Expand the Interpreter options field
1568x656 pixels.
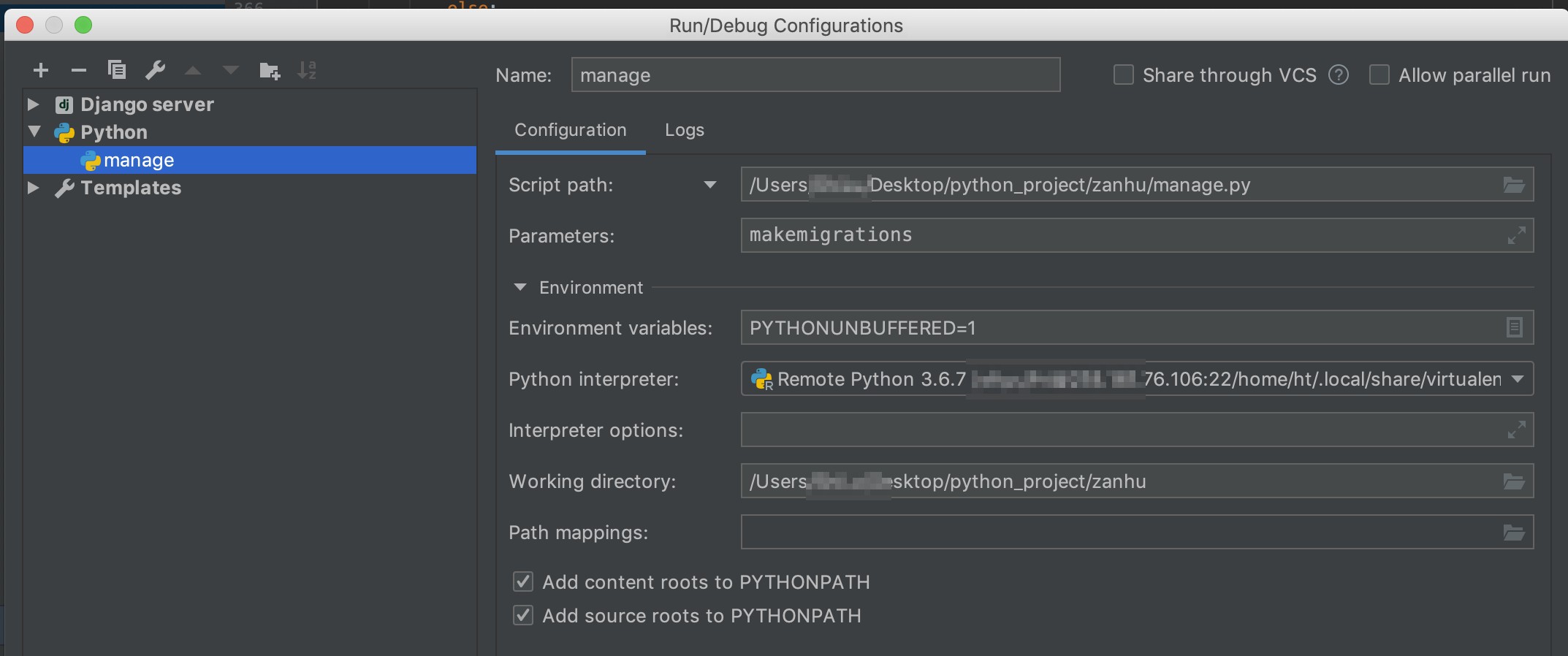(1516, 430)
